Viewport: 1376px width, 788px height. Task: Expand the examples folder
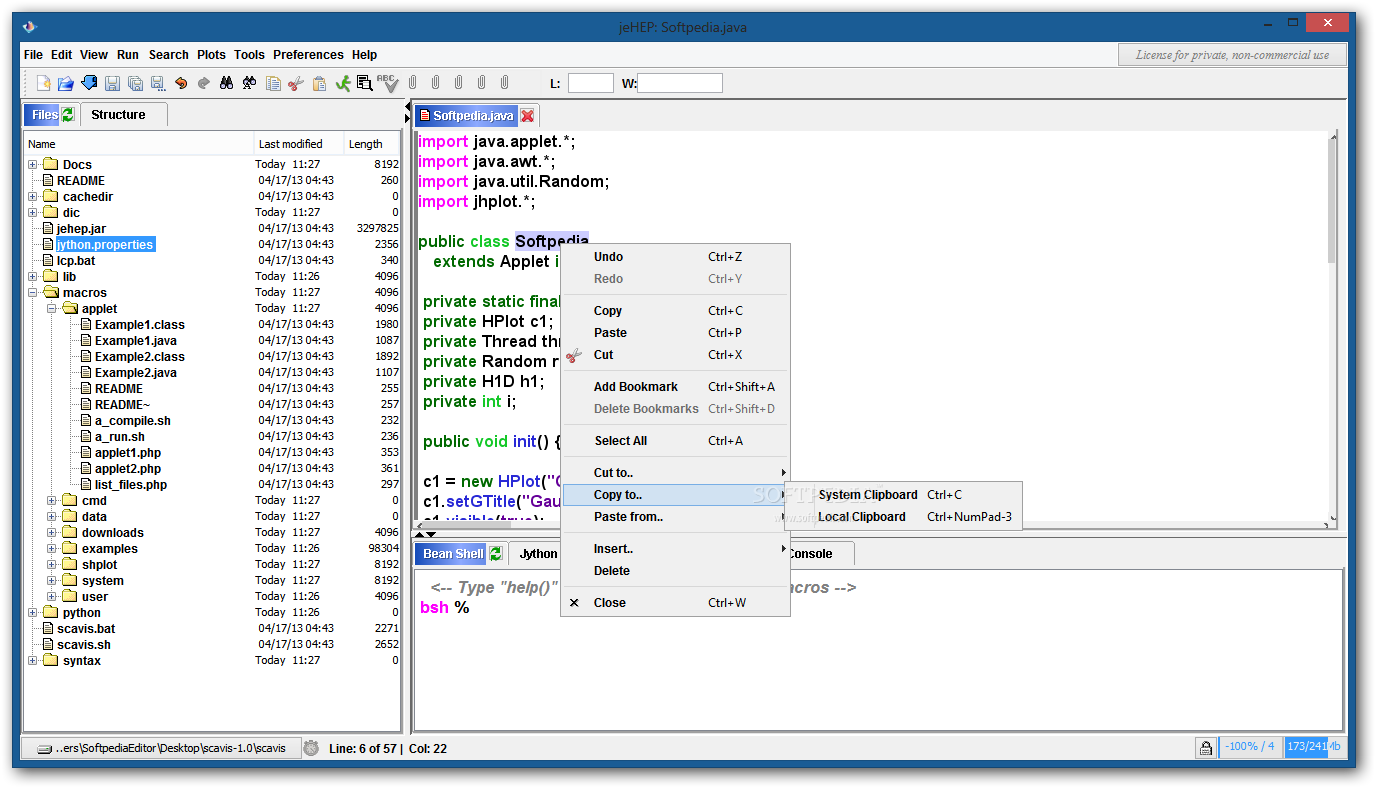[x=52, y=549]
